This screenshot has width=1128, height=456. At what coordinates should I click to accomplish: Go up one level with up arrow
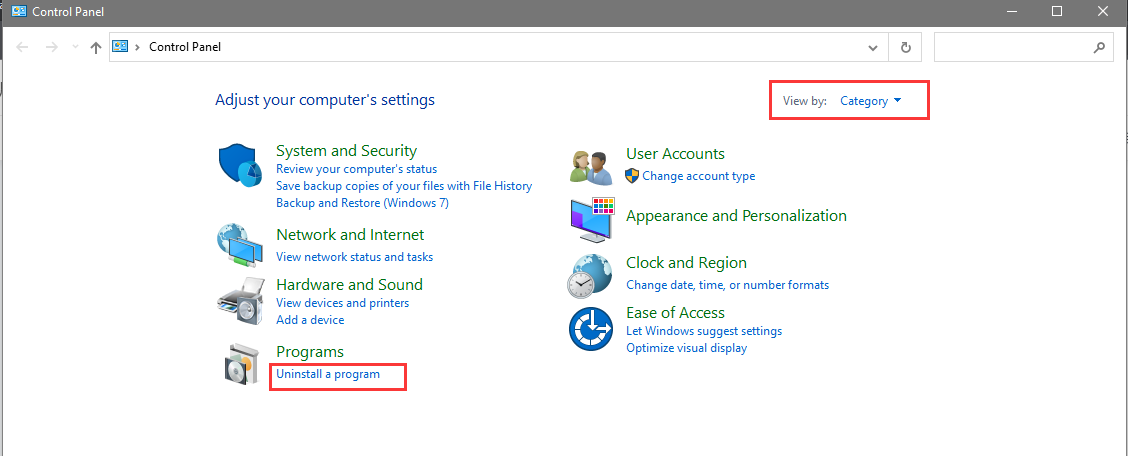[x=96, y=47]
